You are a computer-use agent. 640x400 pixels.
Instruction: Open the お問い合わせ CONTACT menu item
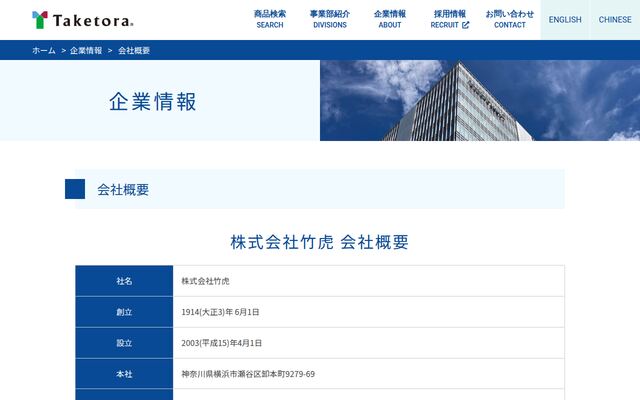coord(510,19)
